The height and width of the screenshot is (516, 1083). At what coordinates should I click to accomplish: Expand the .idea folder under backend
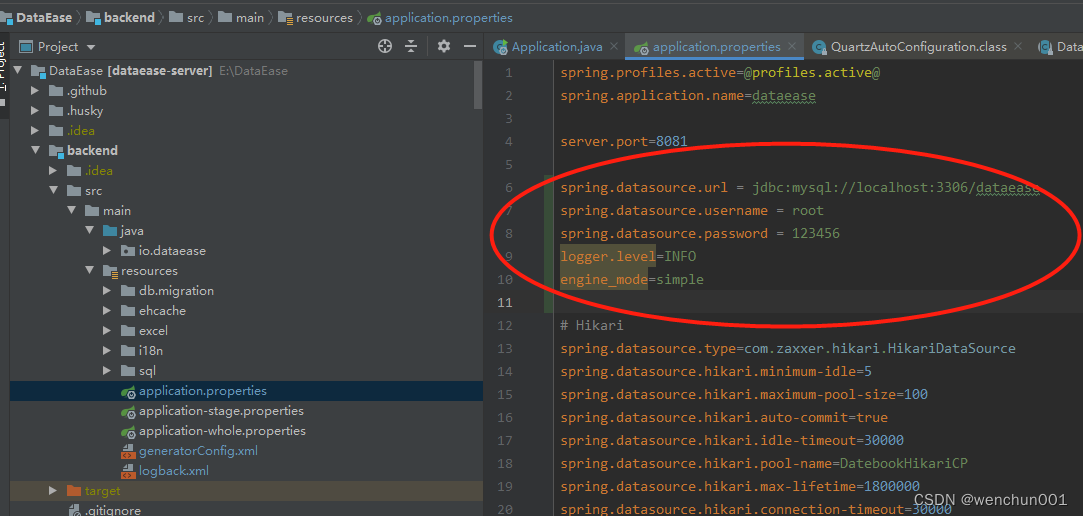coord(53,171)
